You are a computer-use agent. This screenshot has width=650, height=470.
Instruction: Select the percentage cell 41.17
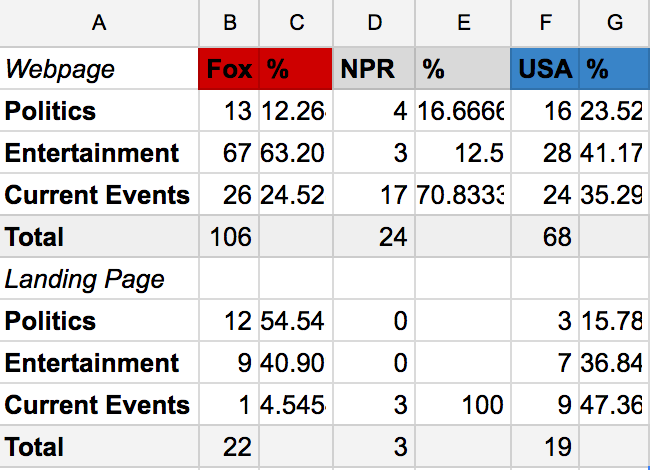coord(615,153)
